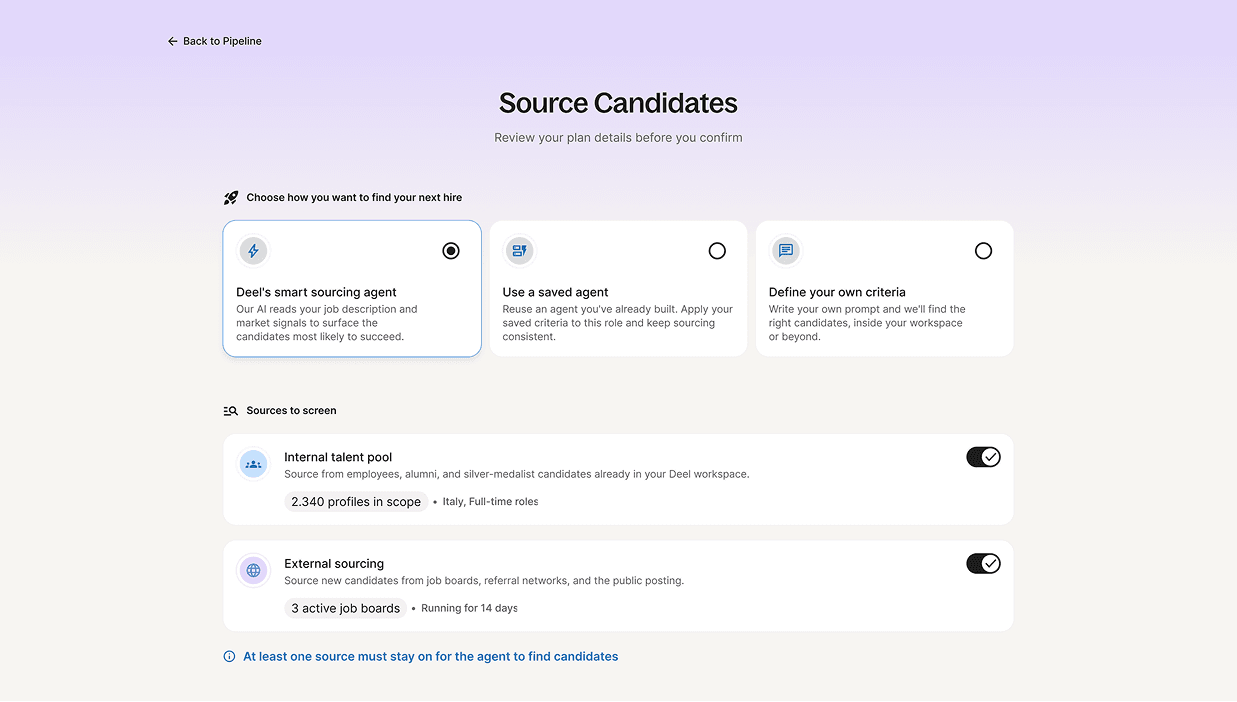The width and height of the screenshot is (1237, 702).
Task: Click the at least one source notice text
Action: [431, 657]
